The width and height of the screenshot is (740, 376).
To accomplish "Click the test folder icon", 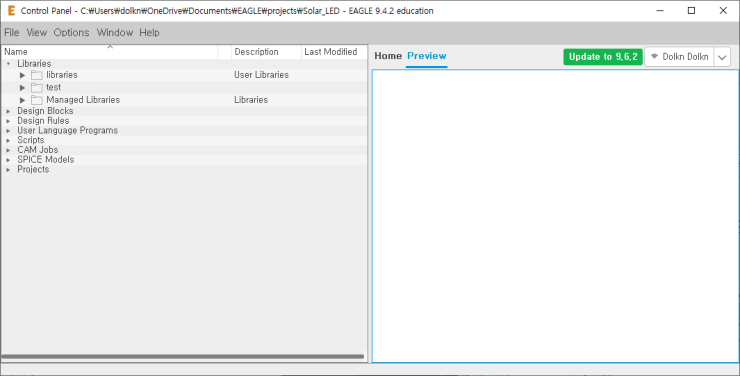I will click(37, 87).
